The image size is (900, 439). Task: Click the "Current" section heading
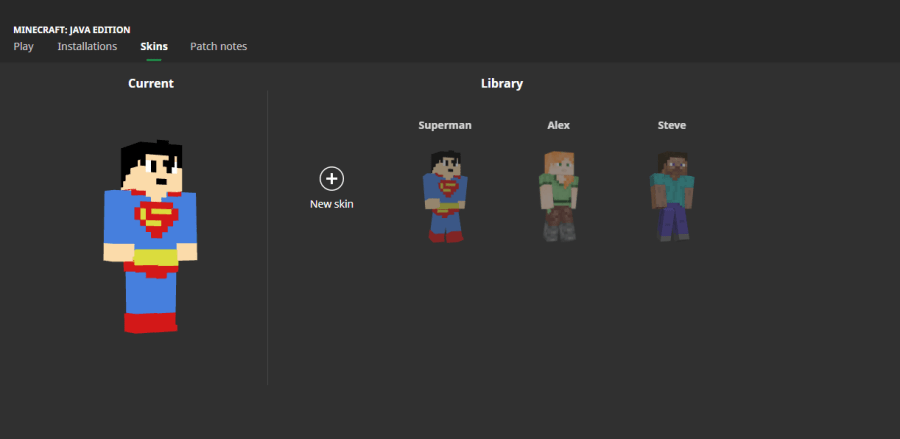pos(151,83)
